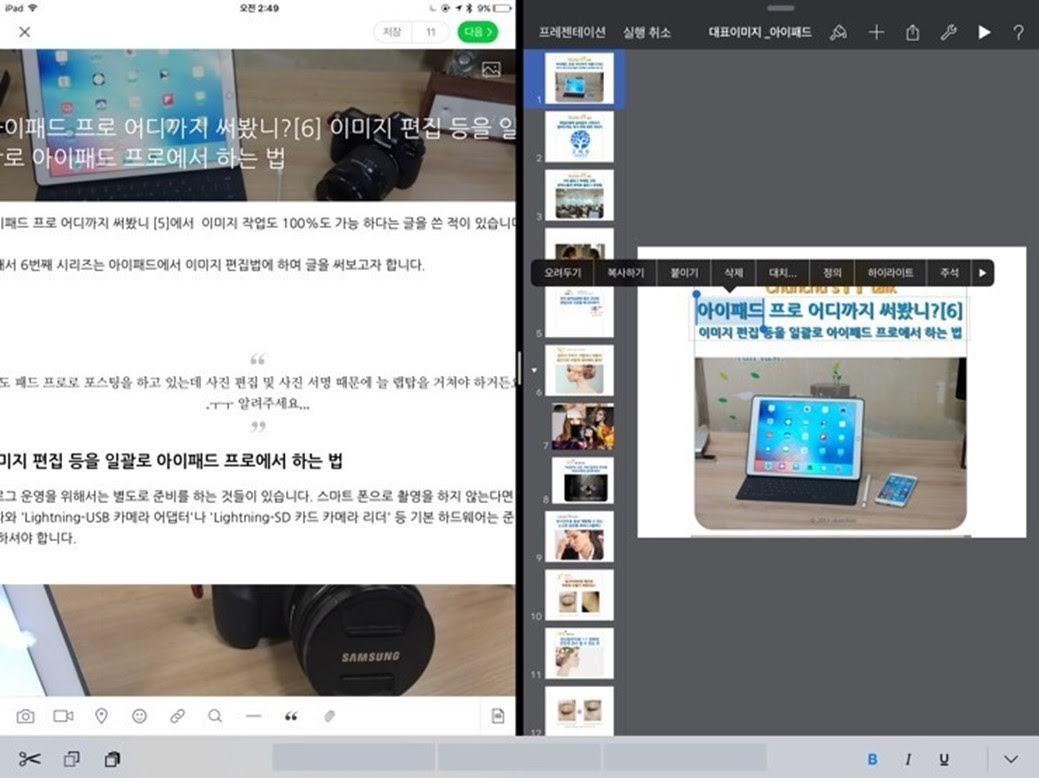This screenshot has height=778, width=1039.
Task: Insert a video with the camcorder icon
Action: point(64,716)
